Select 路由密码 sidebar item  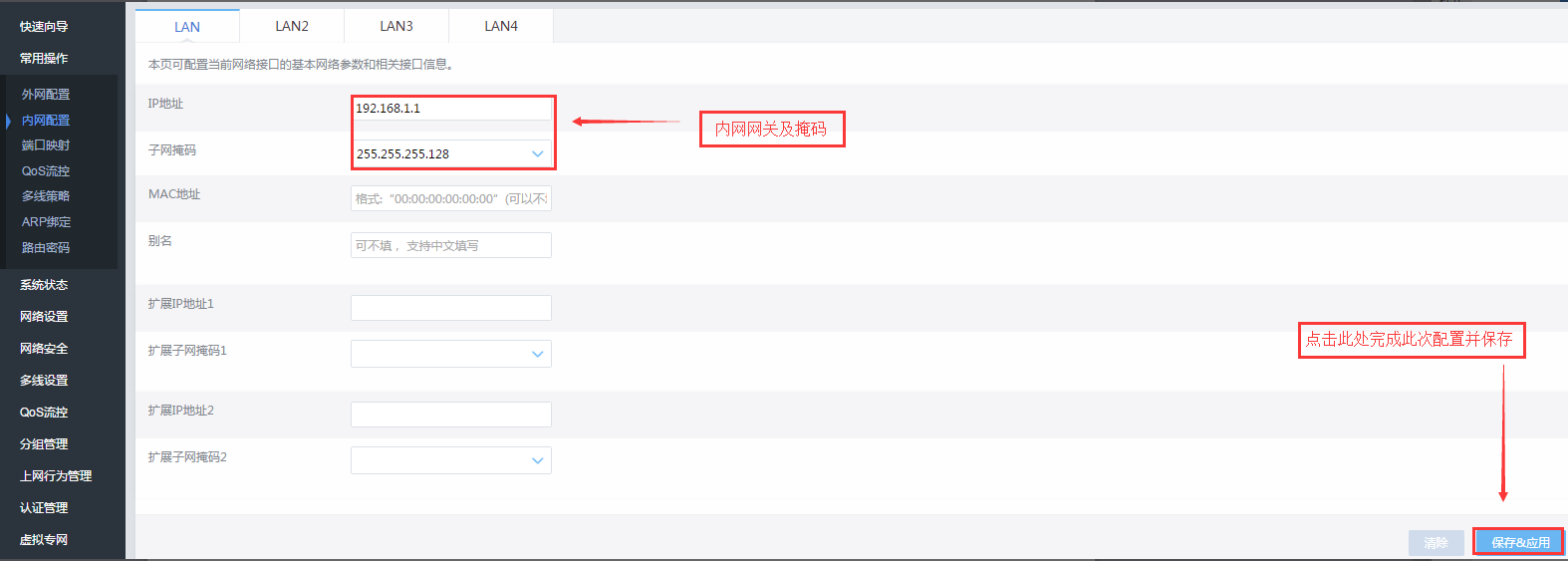(x=46, y=248)
